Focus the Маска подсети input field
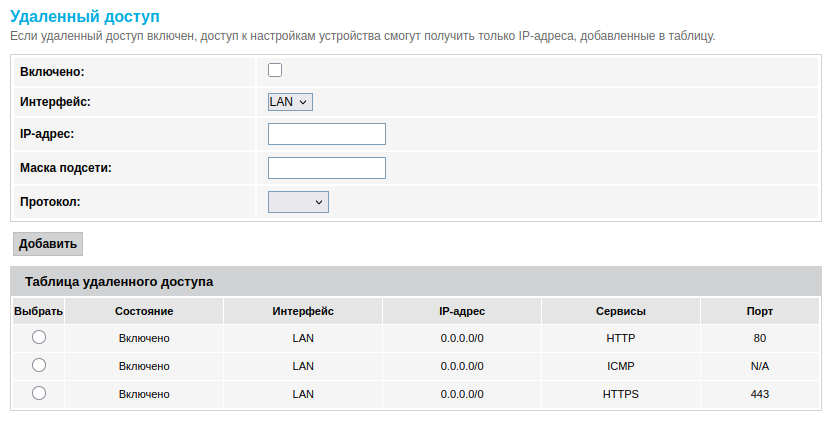The width and height of the screenshot is (836, 432). (x=327, y=167)
